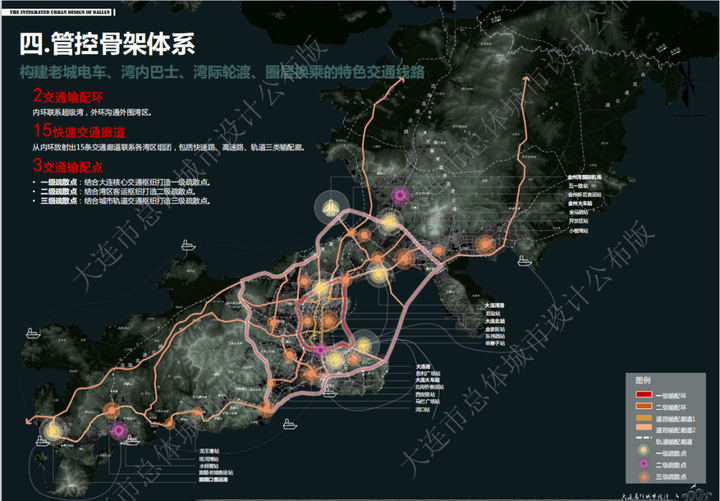The width and height of the screenshot is (720, 501).
Task: Click the orange circle symbol beside 三级疏散点 in legend
Action: pyautogui.click(x=644, y=477)
